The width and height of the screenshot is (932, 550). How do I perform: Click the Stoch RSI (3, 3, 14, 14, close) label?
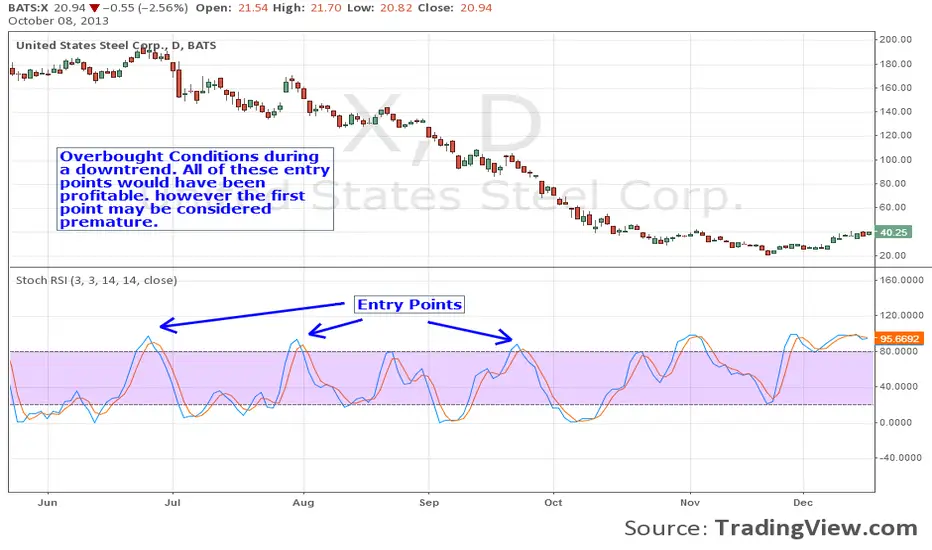click(x=96, y=280)
